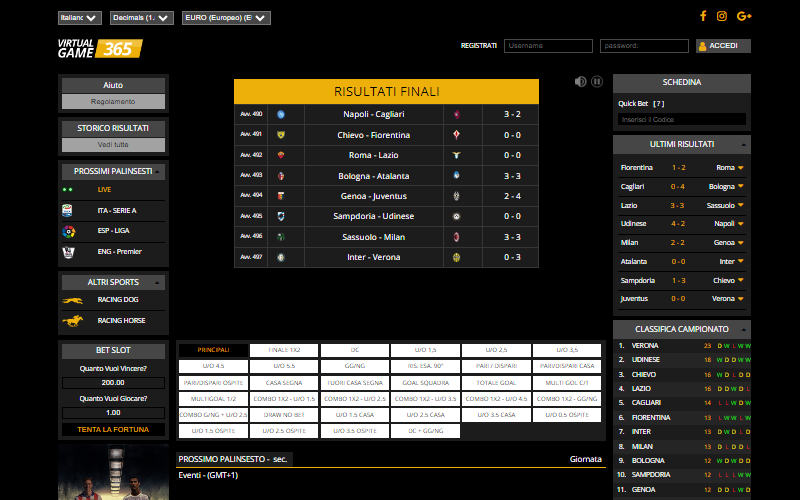This screenshot has height=500, width=800.
Task: Pause the results video
Action: tap(597, 82)
